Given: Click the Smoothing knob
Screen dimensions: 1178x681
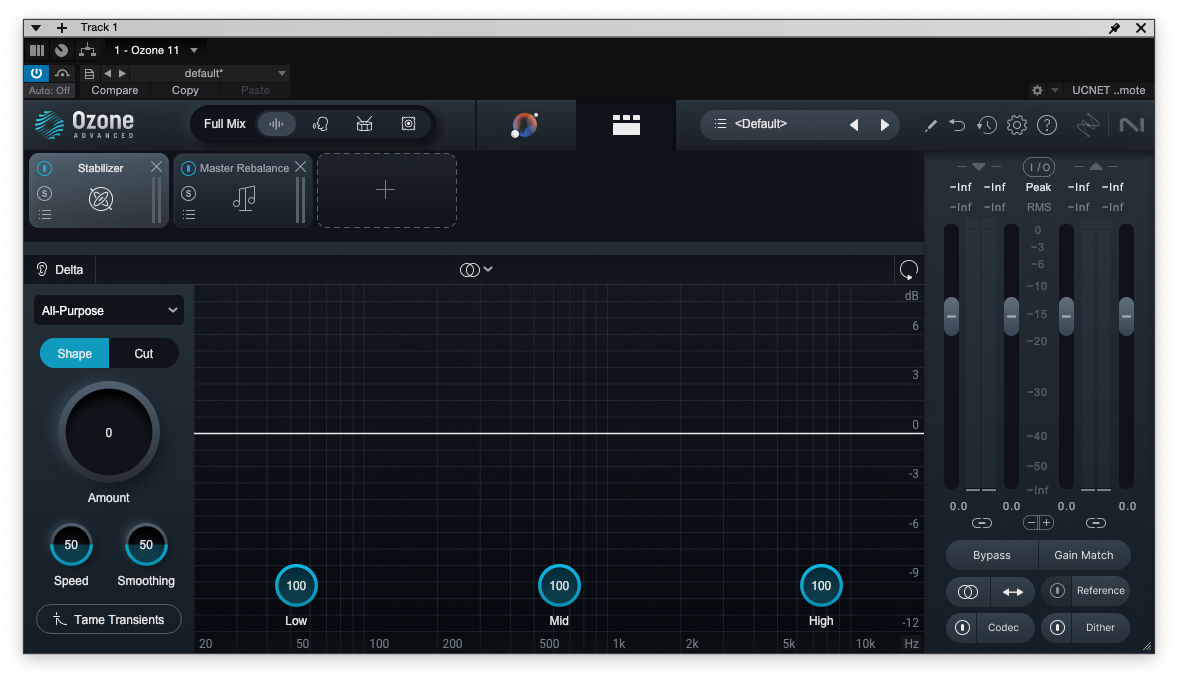Looking at the screenshot, I should pyautogui.click(x=146, y=545).
